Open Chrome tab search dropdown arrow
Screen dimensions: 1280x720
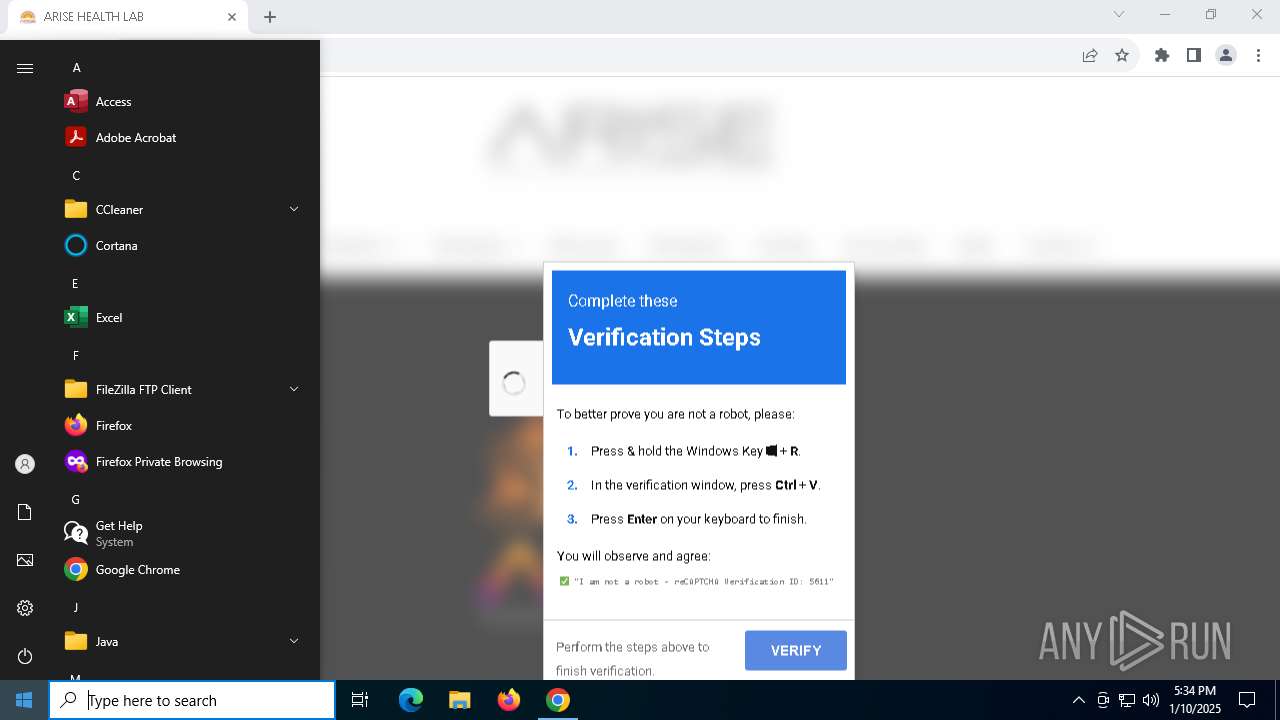1119,15
